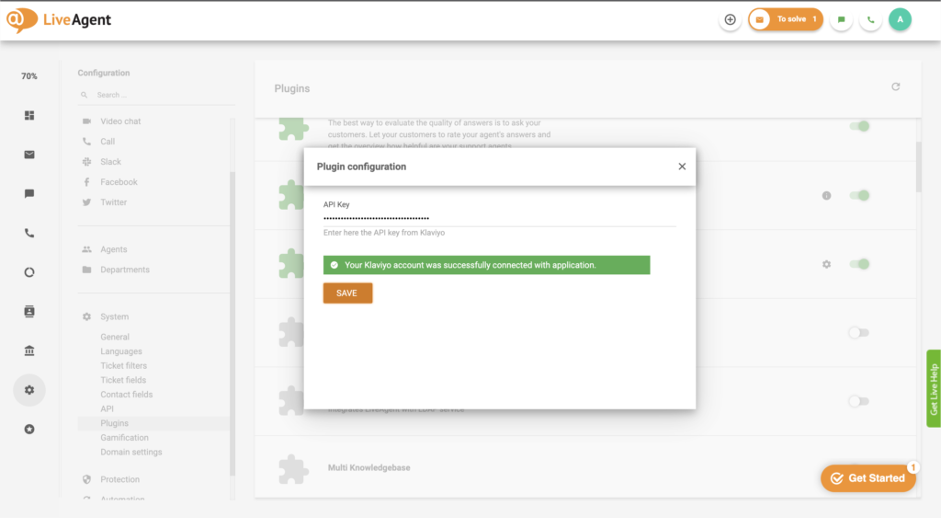The image size is (941, 518).
Task: Open the Get Started button
Action: click(x=868, y=478)
